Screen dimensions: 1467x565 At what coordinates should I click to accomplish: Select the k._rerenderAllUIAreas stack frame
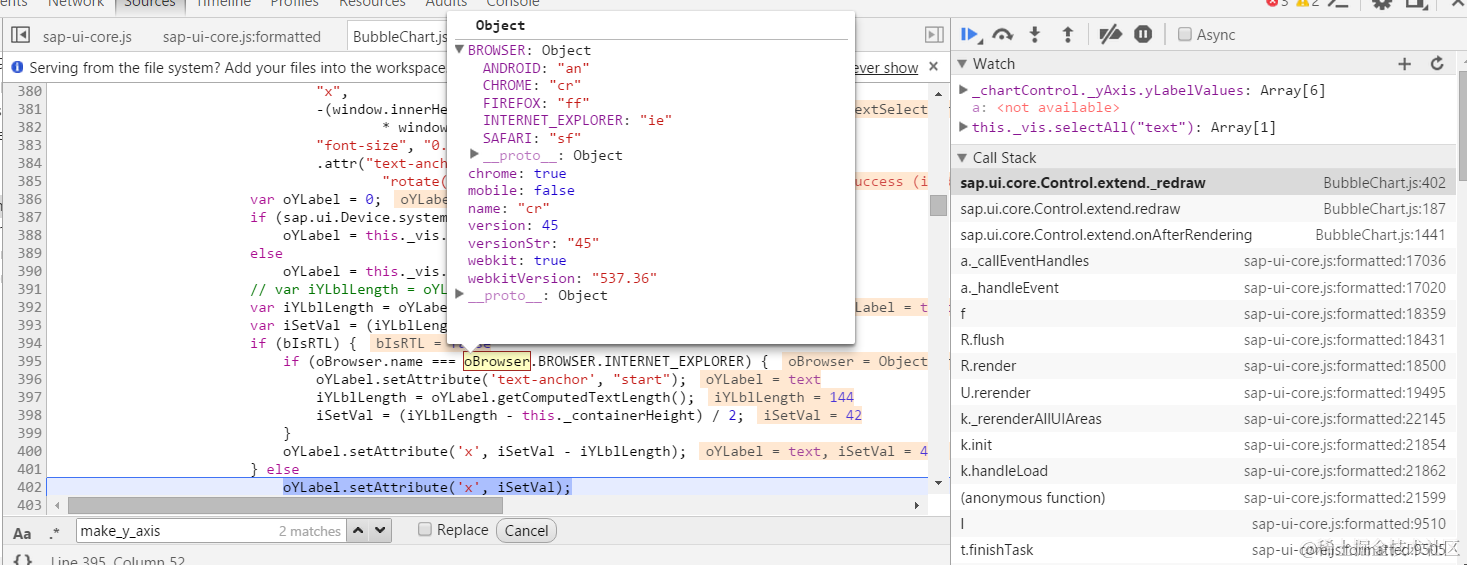click(x=1203, y=419)
